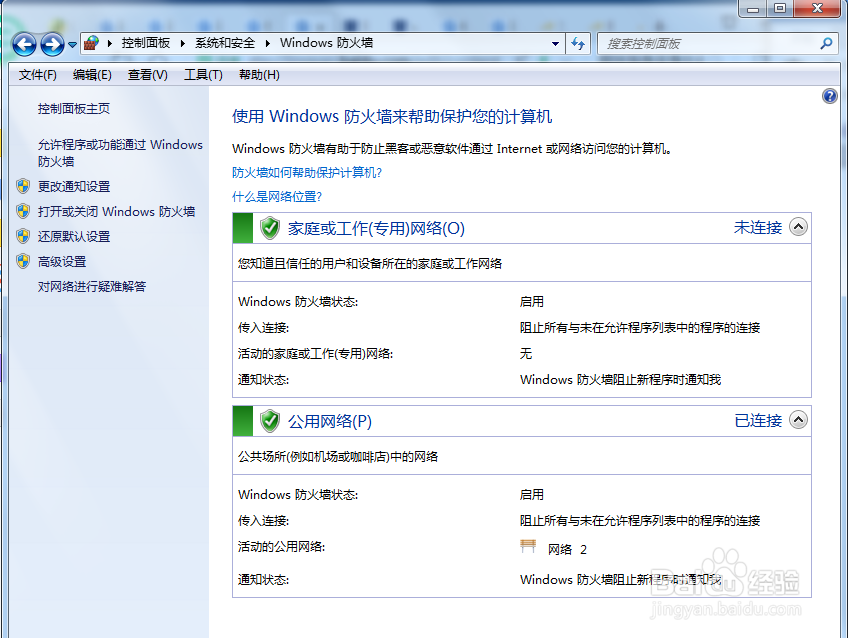Viewport: 848px width, 638px height.
Task: Click green shield icon of 家庭或工作 network
Action: [x=269, y=228]
